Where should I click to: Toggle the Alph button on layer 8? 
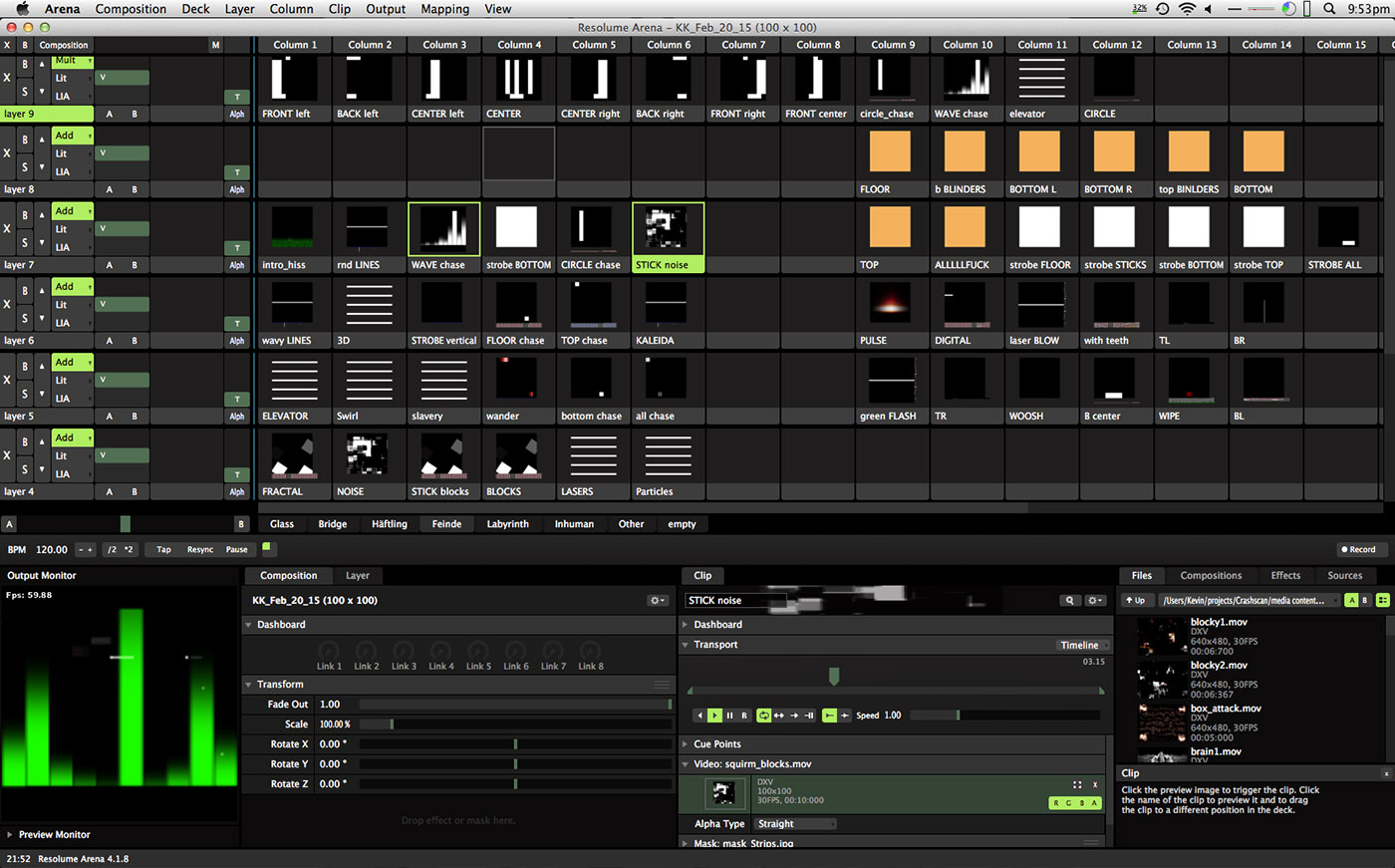237,189
